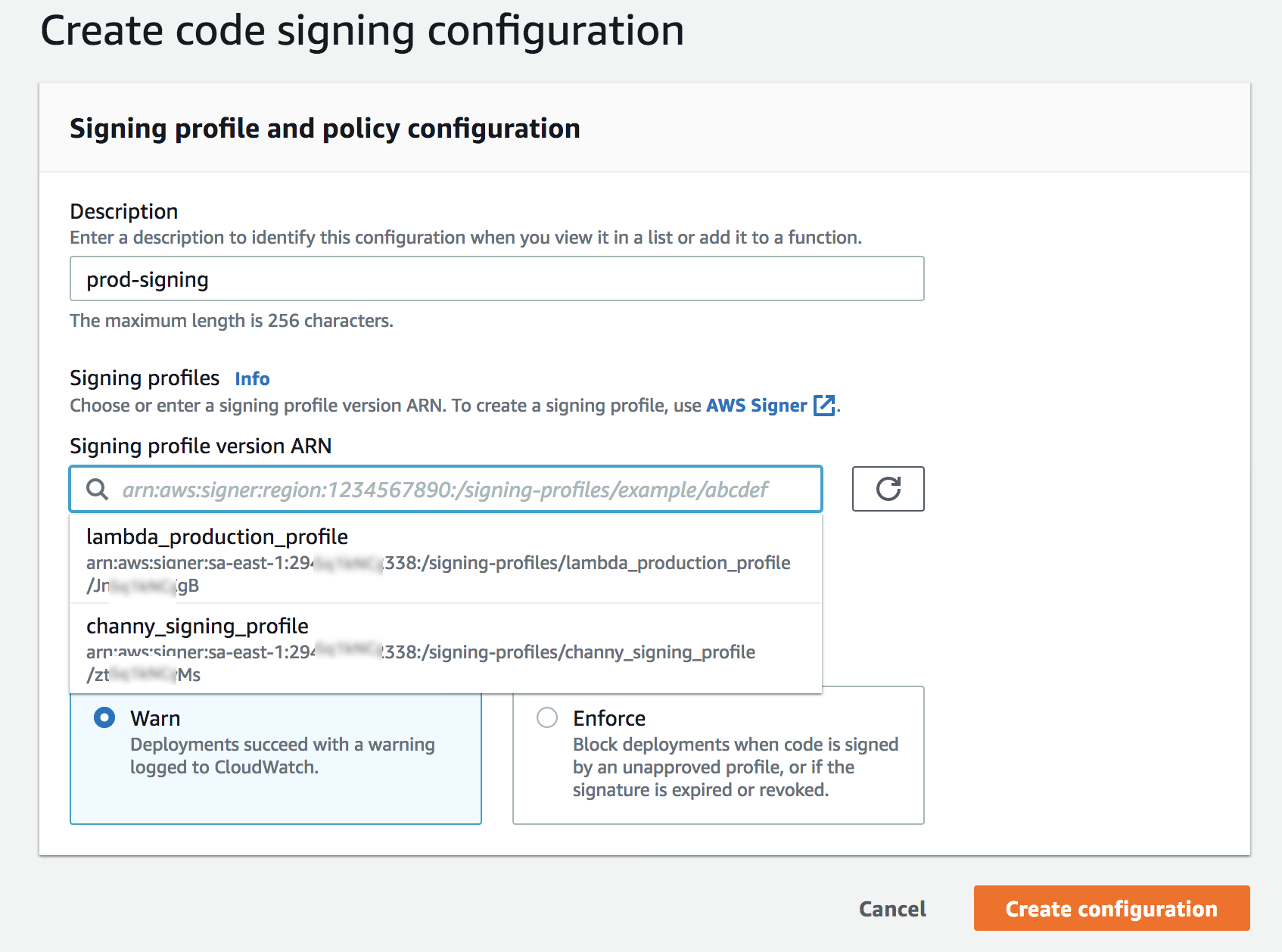Viewport: 1282px width, 952px height.
Task: Click the Signing profile and policy configuration heading
Action: pos(325,129)
